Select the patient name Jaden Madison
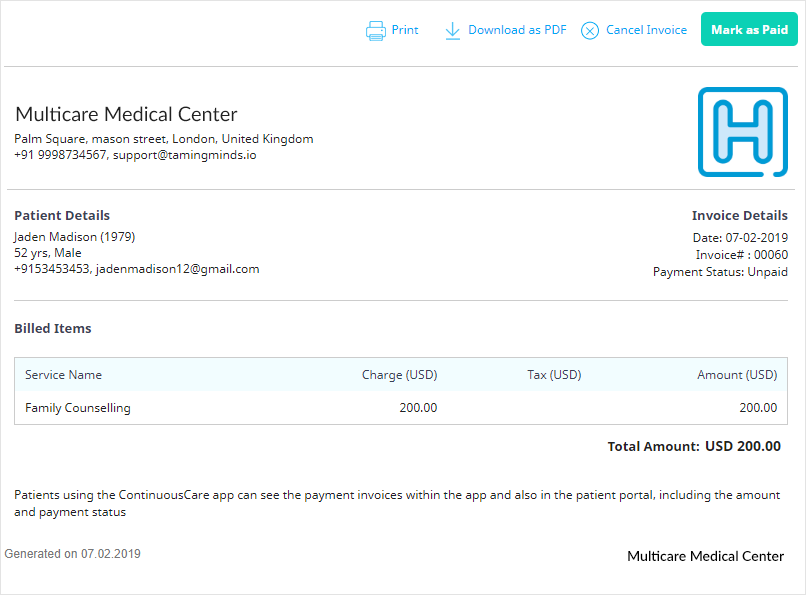This screenshot has height=595, width=806. [56, 237]
